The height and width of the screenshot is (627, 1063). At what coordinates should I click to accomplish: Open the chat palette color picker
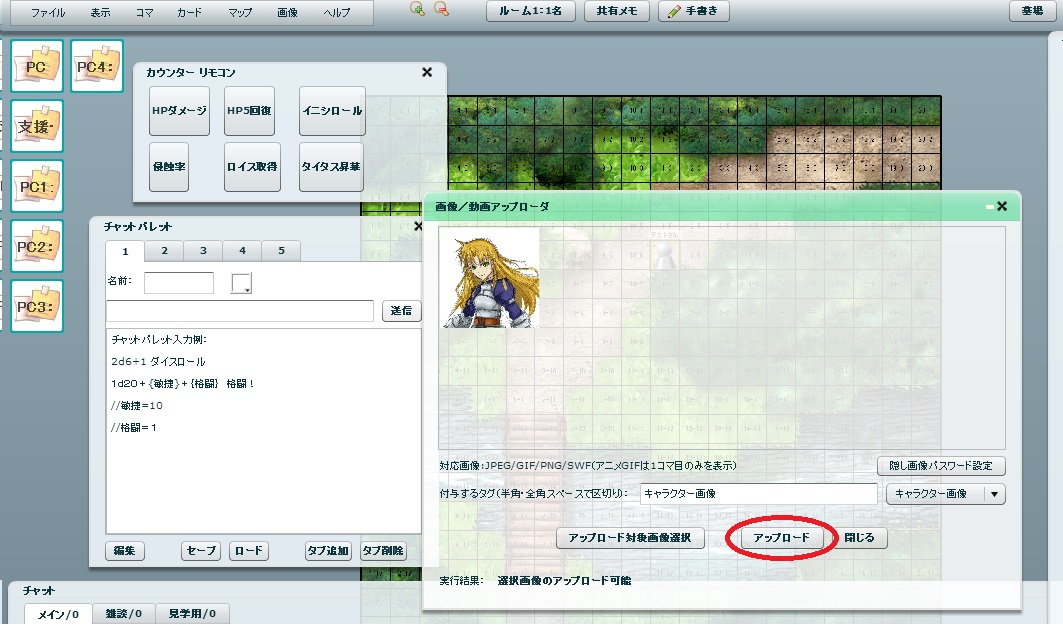pyautogui.click(x=241, y=283)
